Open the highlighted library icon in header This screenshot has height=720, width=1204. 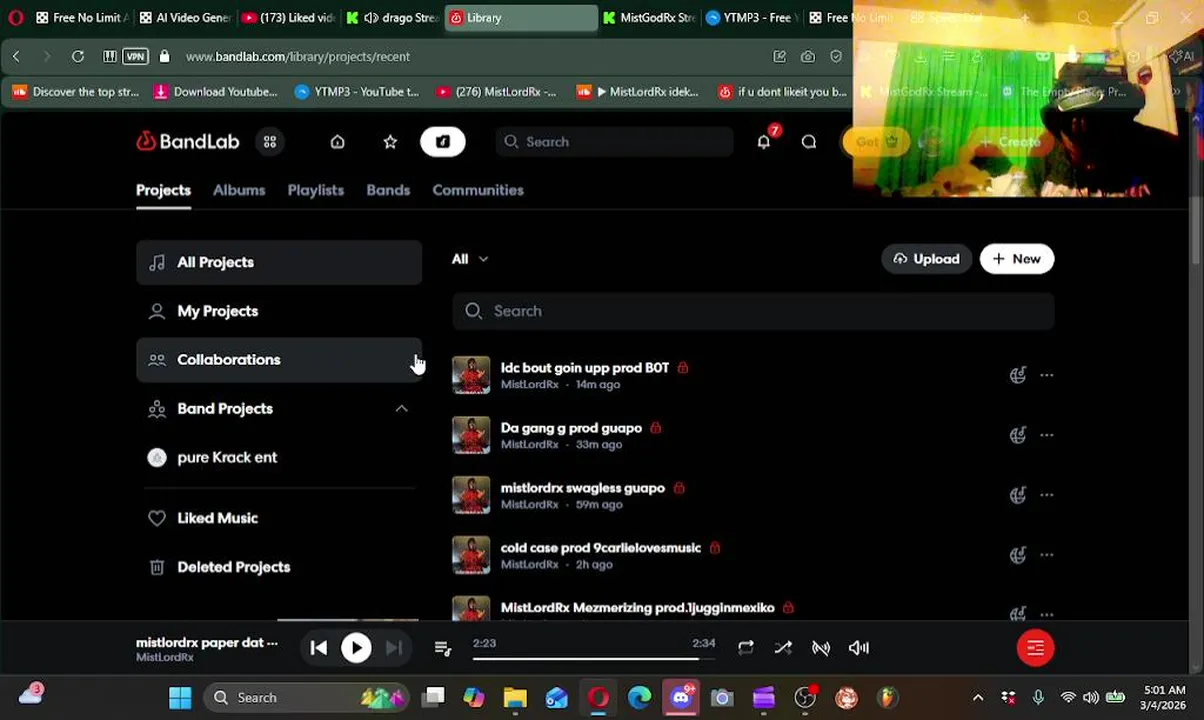pyautogui.click(x=443, y=142)
